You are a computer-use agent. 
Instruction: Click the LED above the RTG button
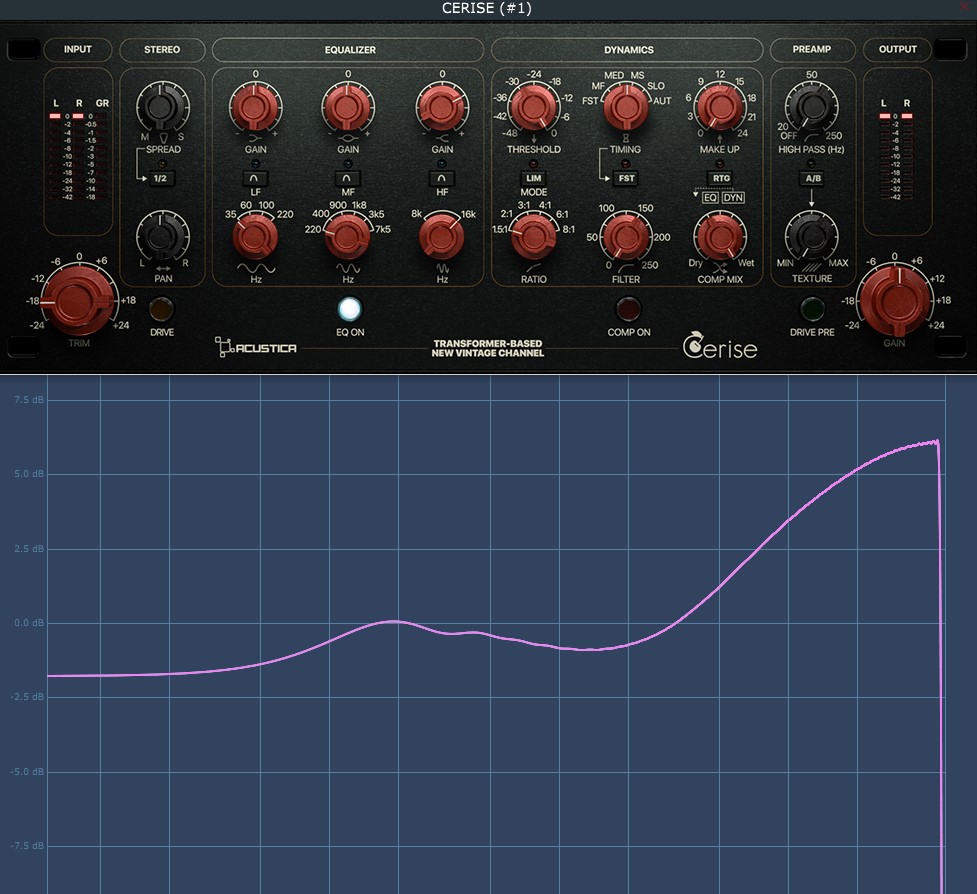[x=720, y=164]
